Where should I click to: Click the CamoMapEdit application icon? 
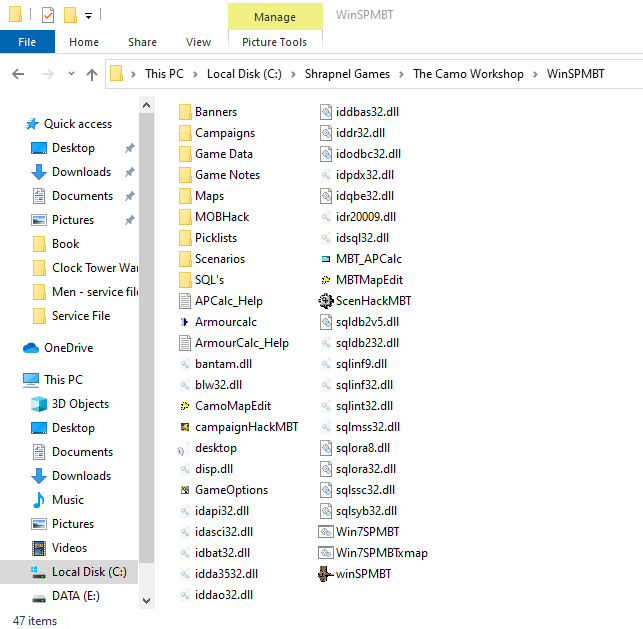coord(185,406)
